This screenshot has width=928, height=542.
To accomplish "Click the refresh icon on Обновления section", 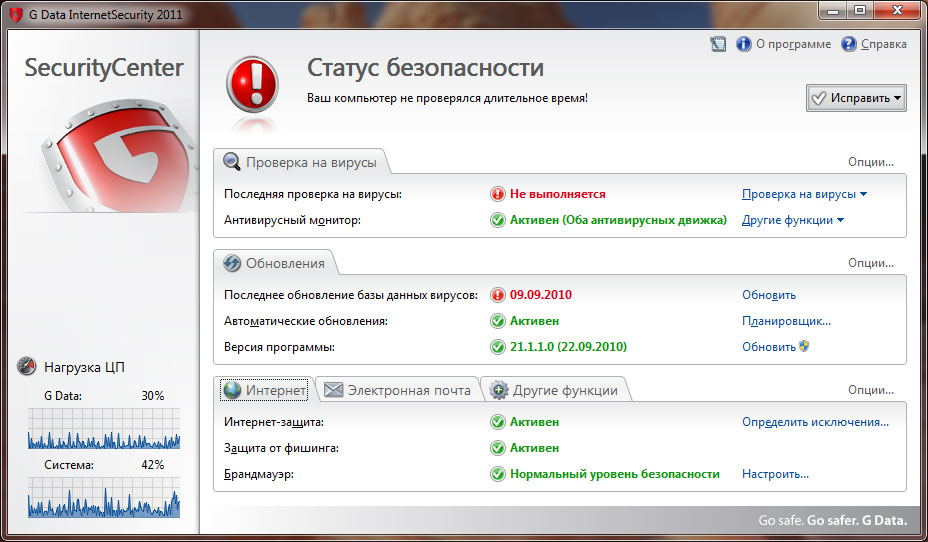I will click(231, 263).
